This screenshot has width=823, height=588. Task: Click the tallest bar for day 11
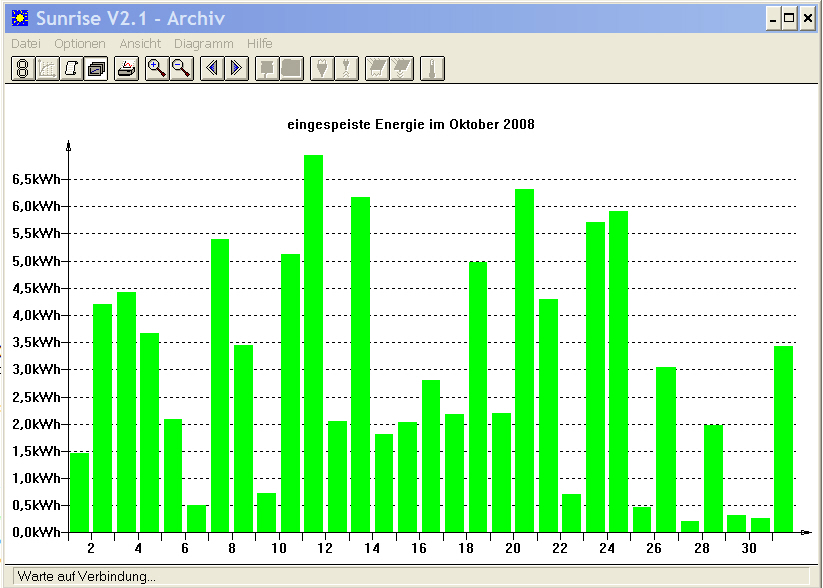click(x=314, y=343)
